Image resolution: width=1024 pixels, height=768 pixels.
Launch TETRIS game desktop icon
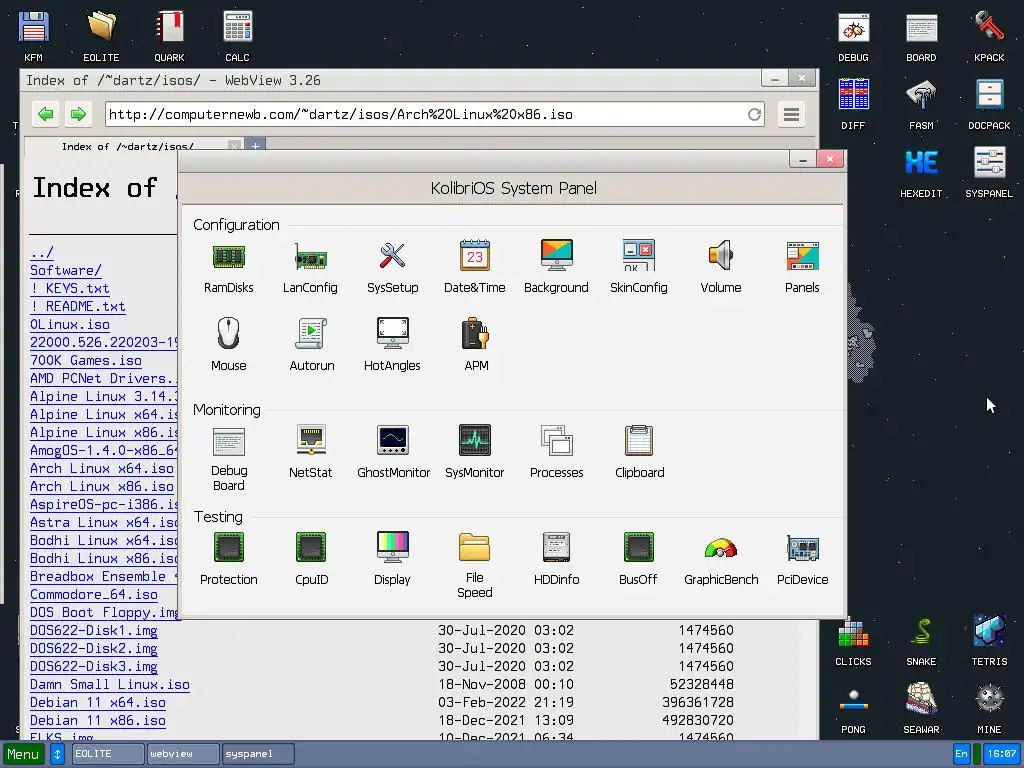(989, 631)
